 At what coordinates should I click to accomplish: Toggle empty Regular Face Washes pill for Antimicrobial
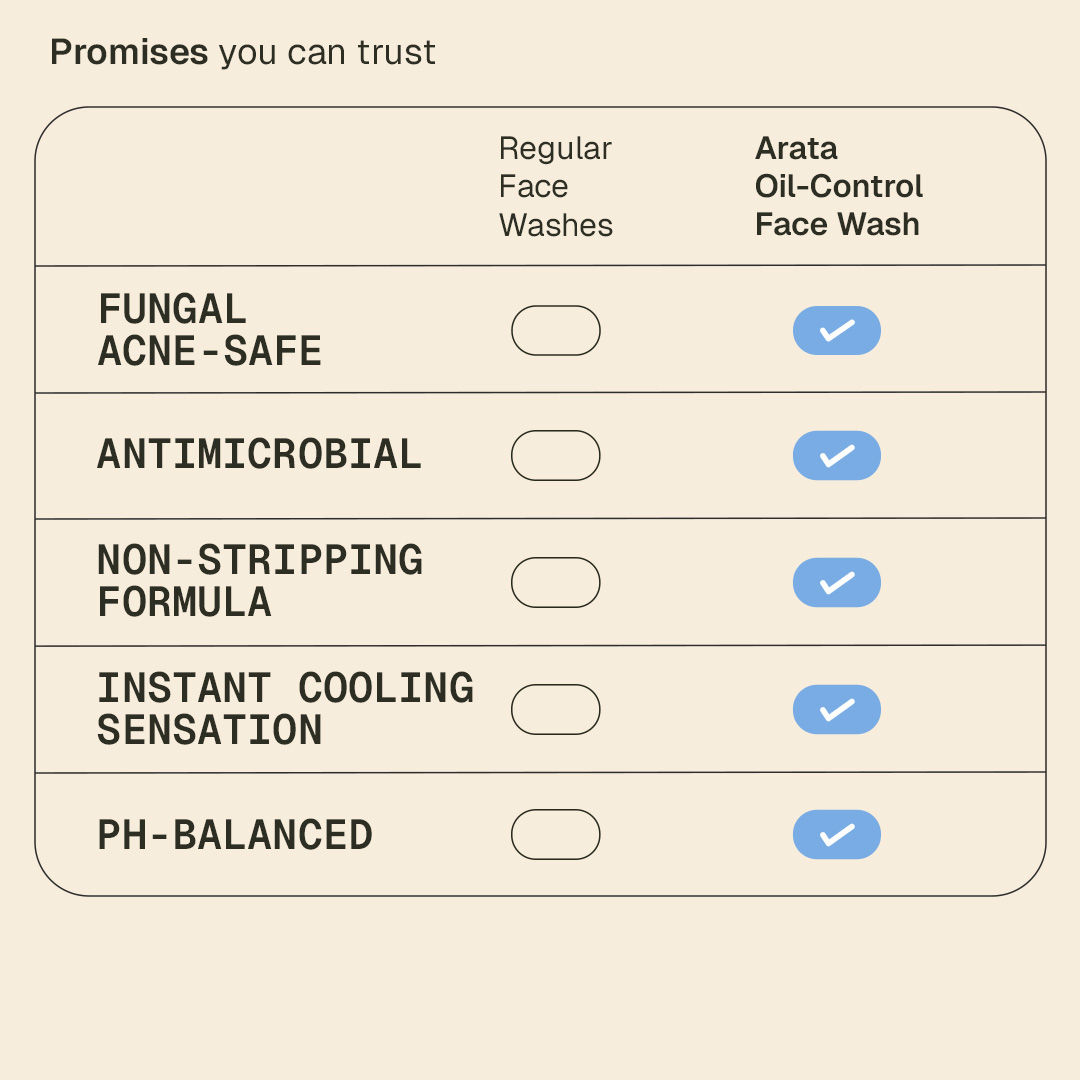point(555,456)
